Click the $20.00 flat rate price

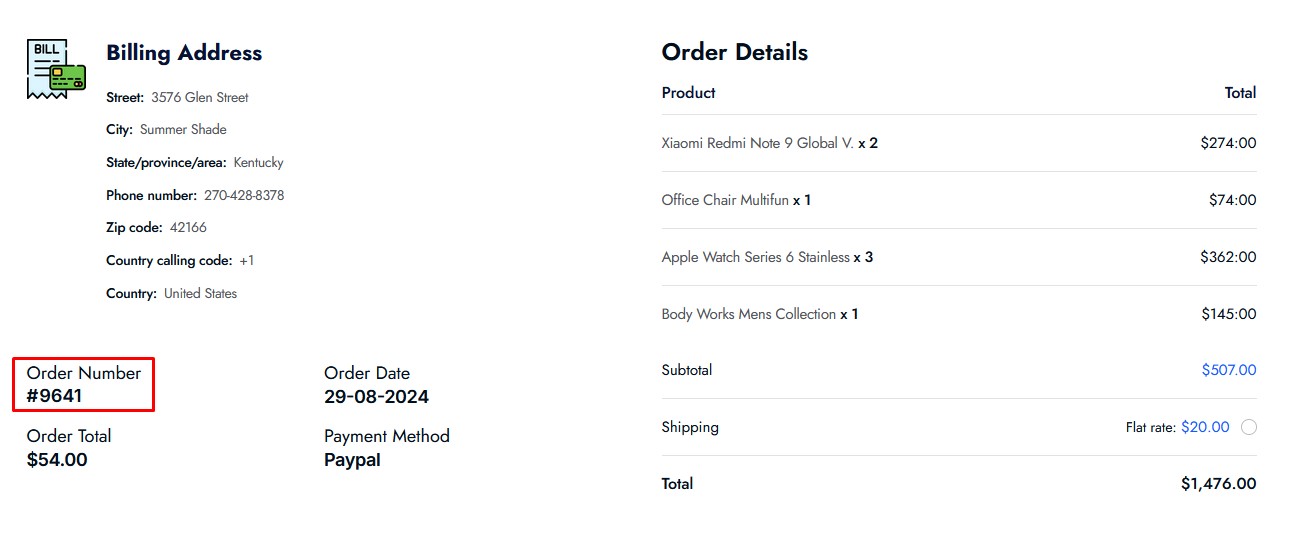click(x=1205, y=427)
